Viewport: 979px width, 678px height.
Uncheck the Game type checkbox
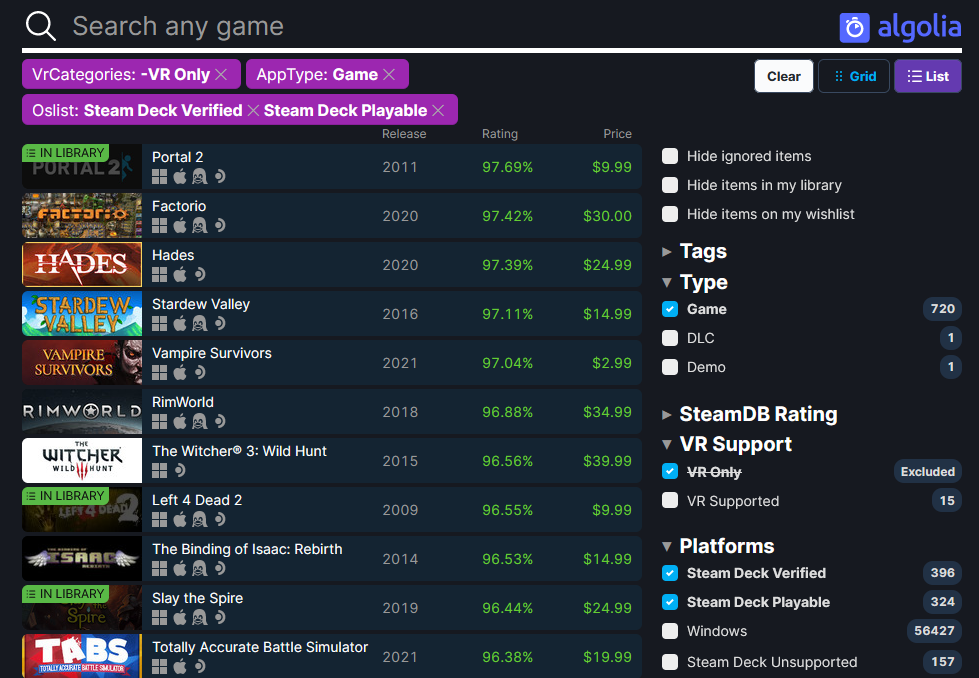coord(670,309)
